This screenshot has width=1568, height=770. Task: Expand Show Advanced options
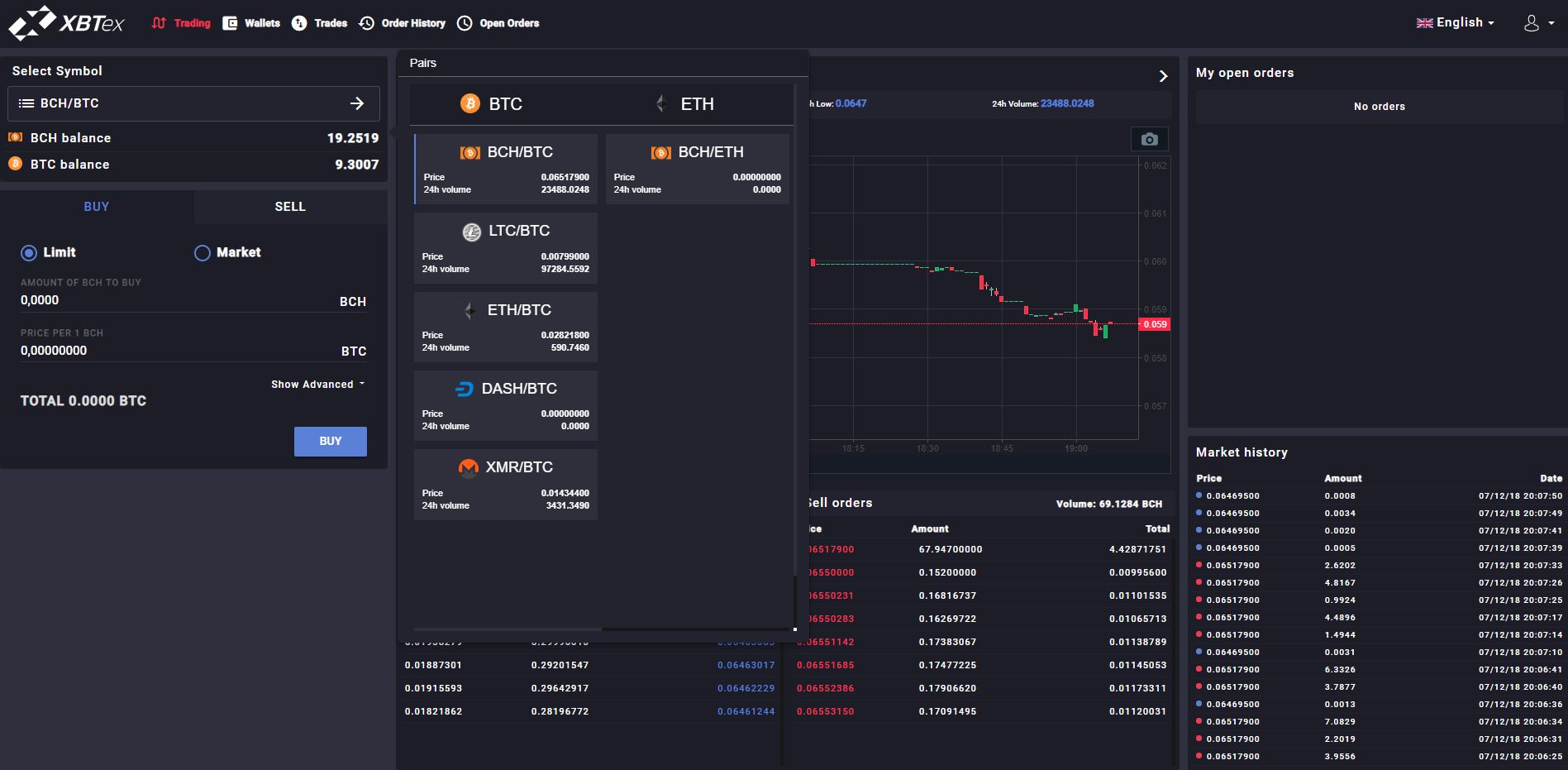click(x=317, y=385)
